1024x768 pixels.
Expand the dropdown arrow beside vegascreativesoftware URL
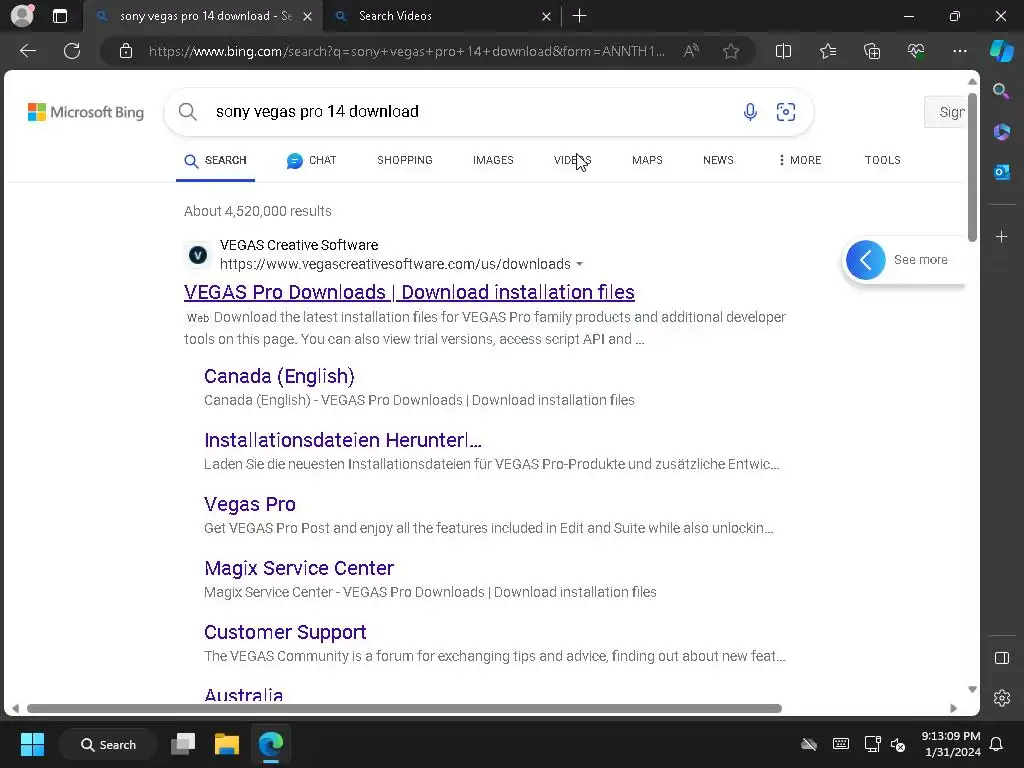(579, 264)
